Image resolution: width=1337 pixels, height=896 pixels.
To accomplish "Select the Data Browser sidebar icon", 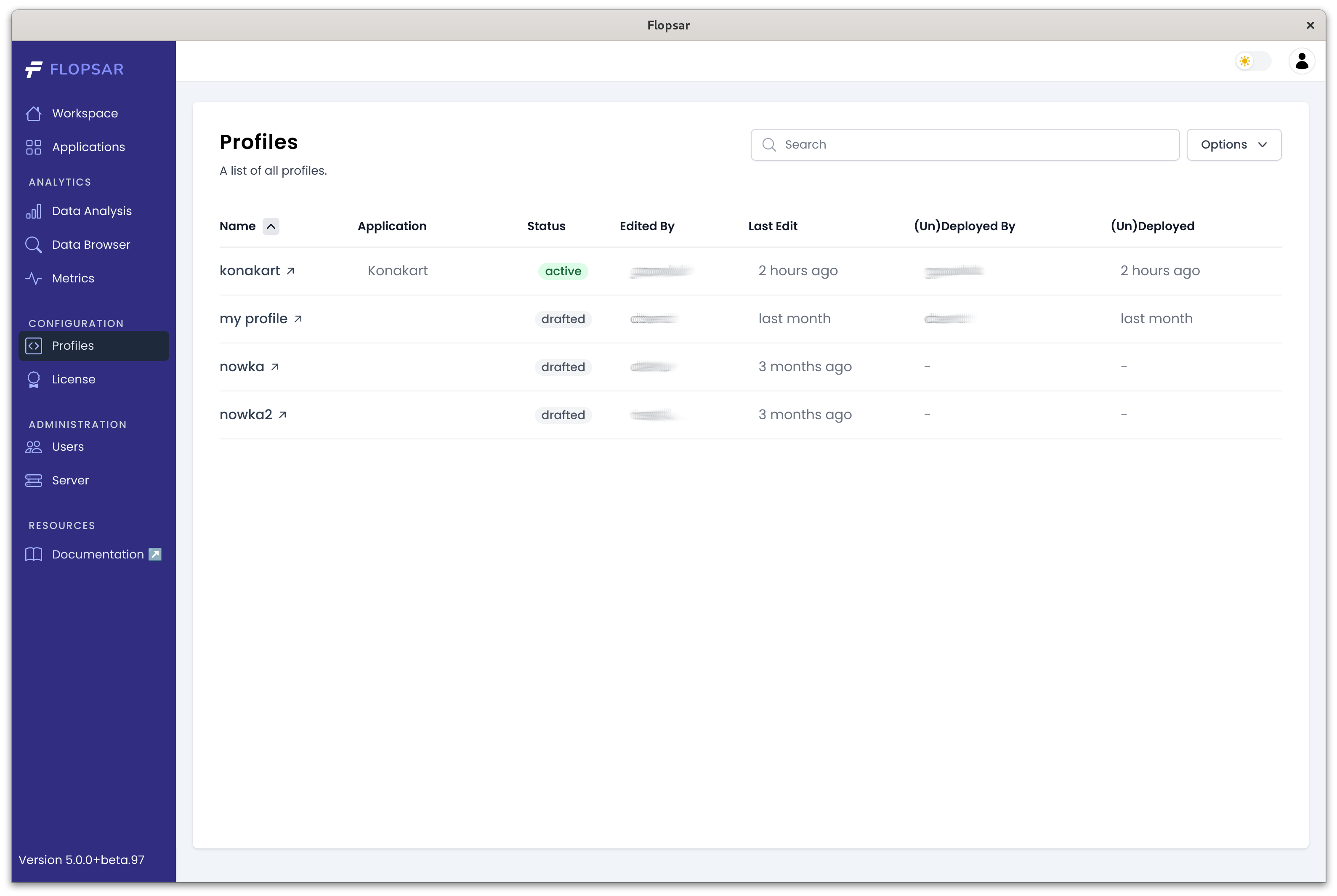I will (33, 245).
